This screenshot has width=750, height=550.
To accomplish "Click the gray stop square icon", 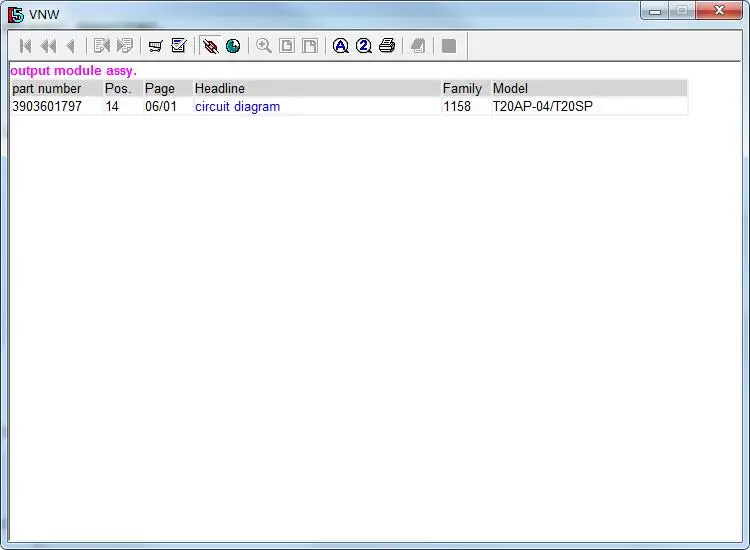I will [449, 46].
